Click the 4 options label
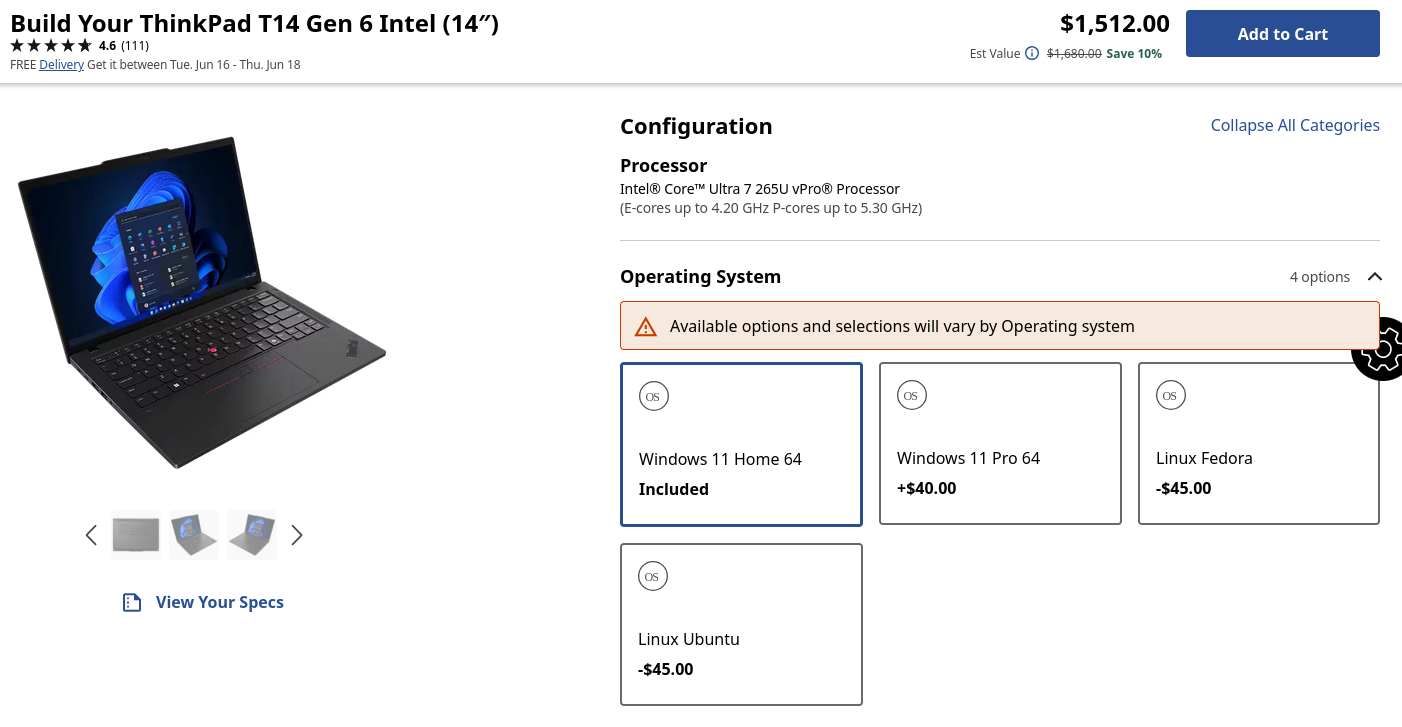The height and width of the screenshot is (727, 1402). coord(1320,277)
